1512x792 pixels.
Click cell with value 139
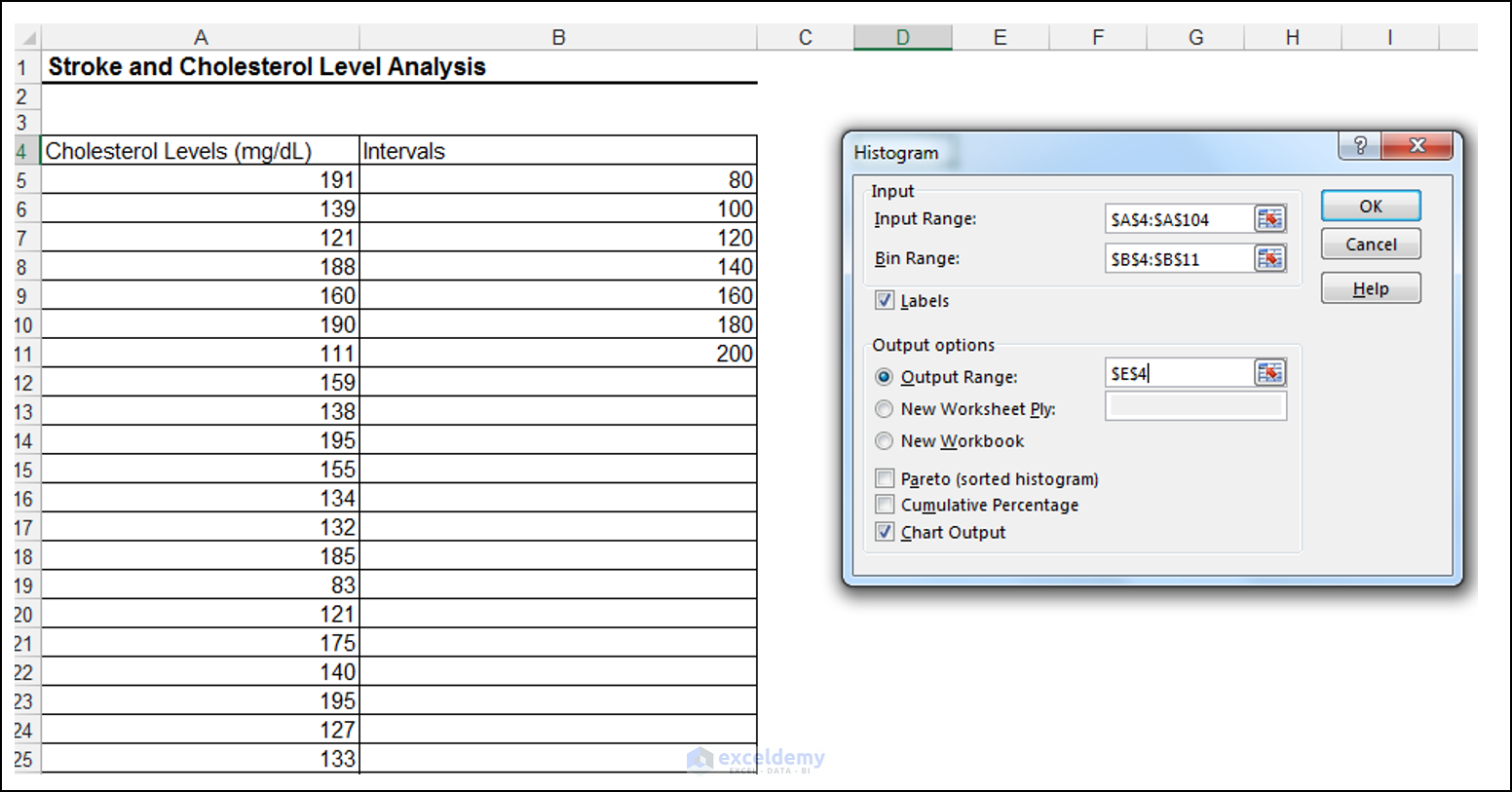pos(201,208)
